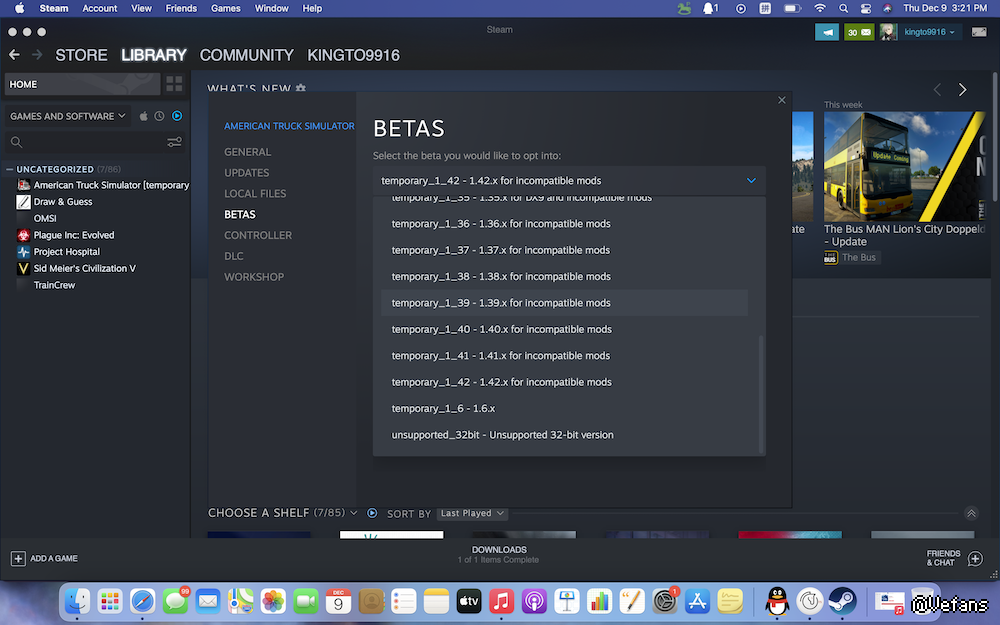Click the play filter icon beside Choose a Shelf
The width and height of the screenshot is (1000, 625).
tap(372, 513)
